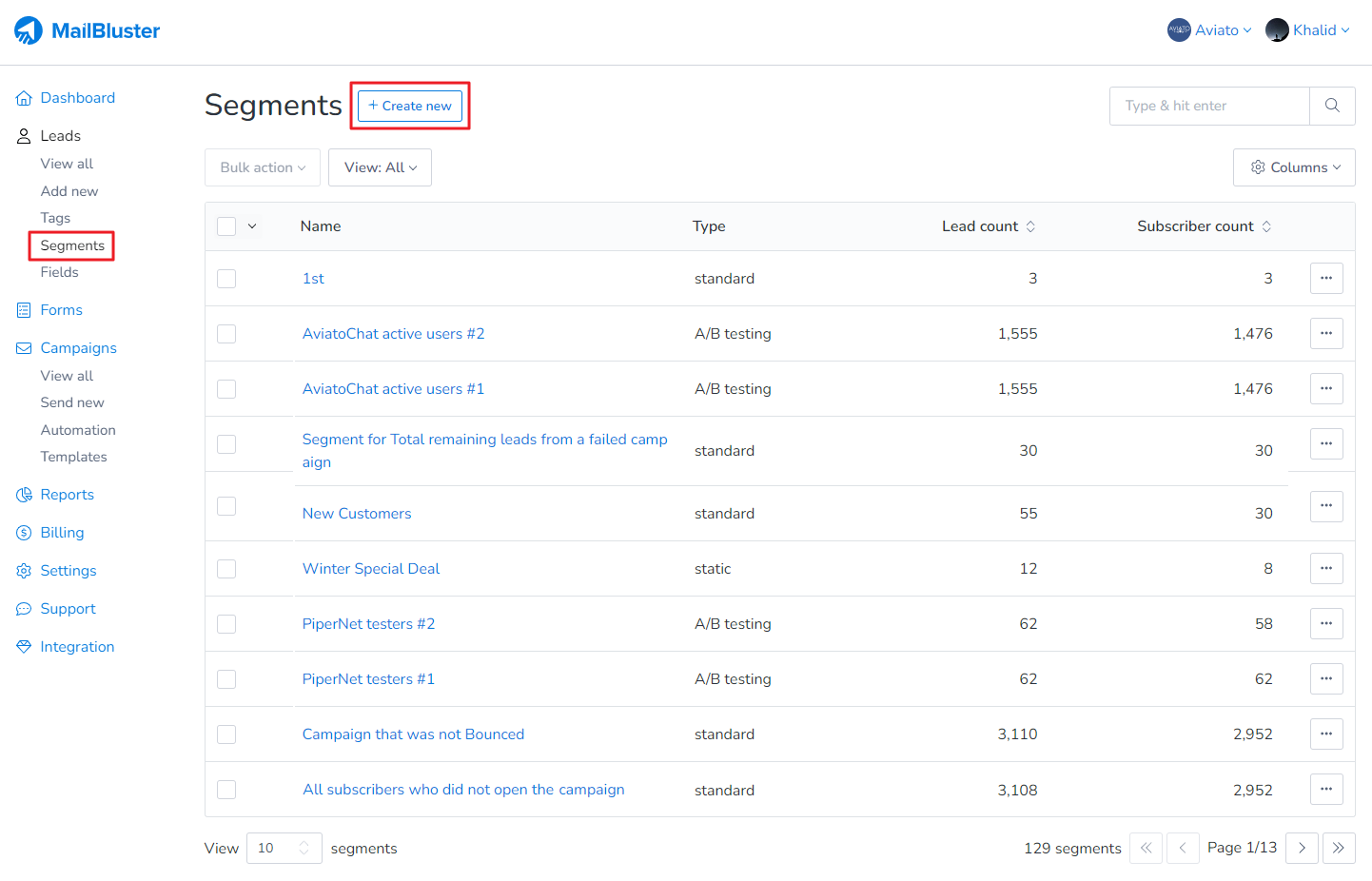1372x881 pixels.
Task: Open the Columns dropdown
Action: 1293,167
